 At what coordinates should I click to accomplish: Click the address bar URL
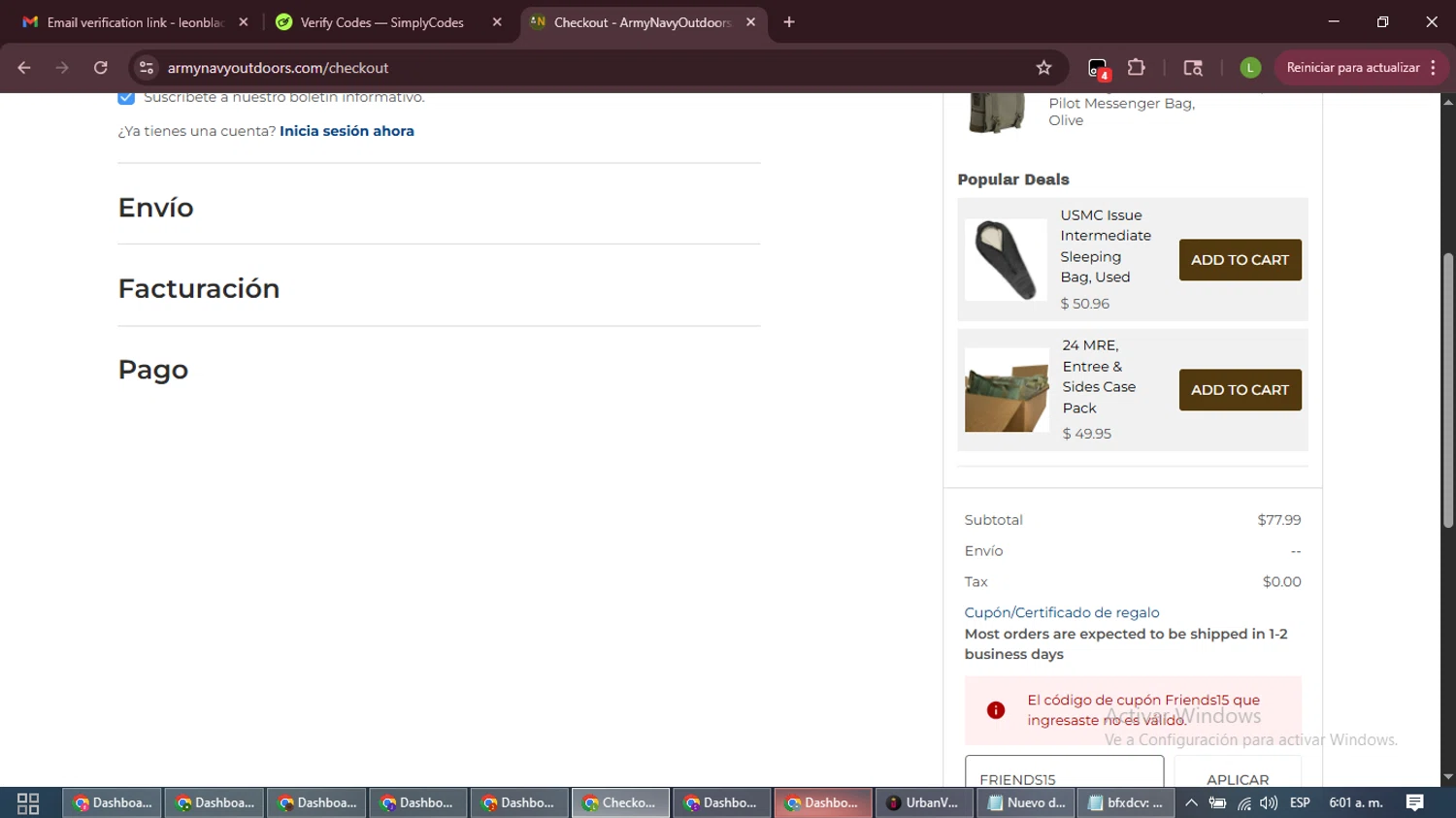[x=278, y=68]
